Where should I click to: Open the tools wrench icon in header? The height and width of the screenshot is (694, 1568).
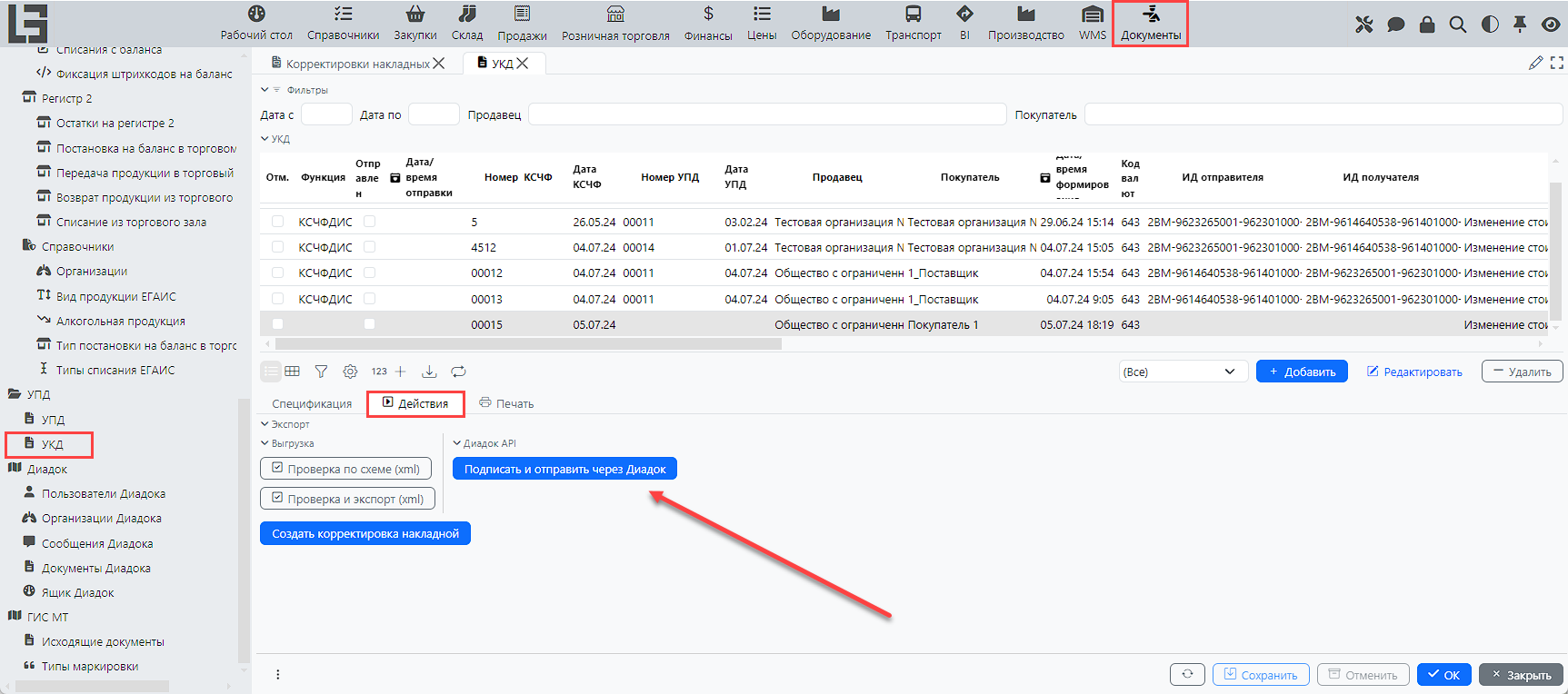coord(1363,25)
